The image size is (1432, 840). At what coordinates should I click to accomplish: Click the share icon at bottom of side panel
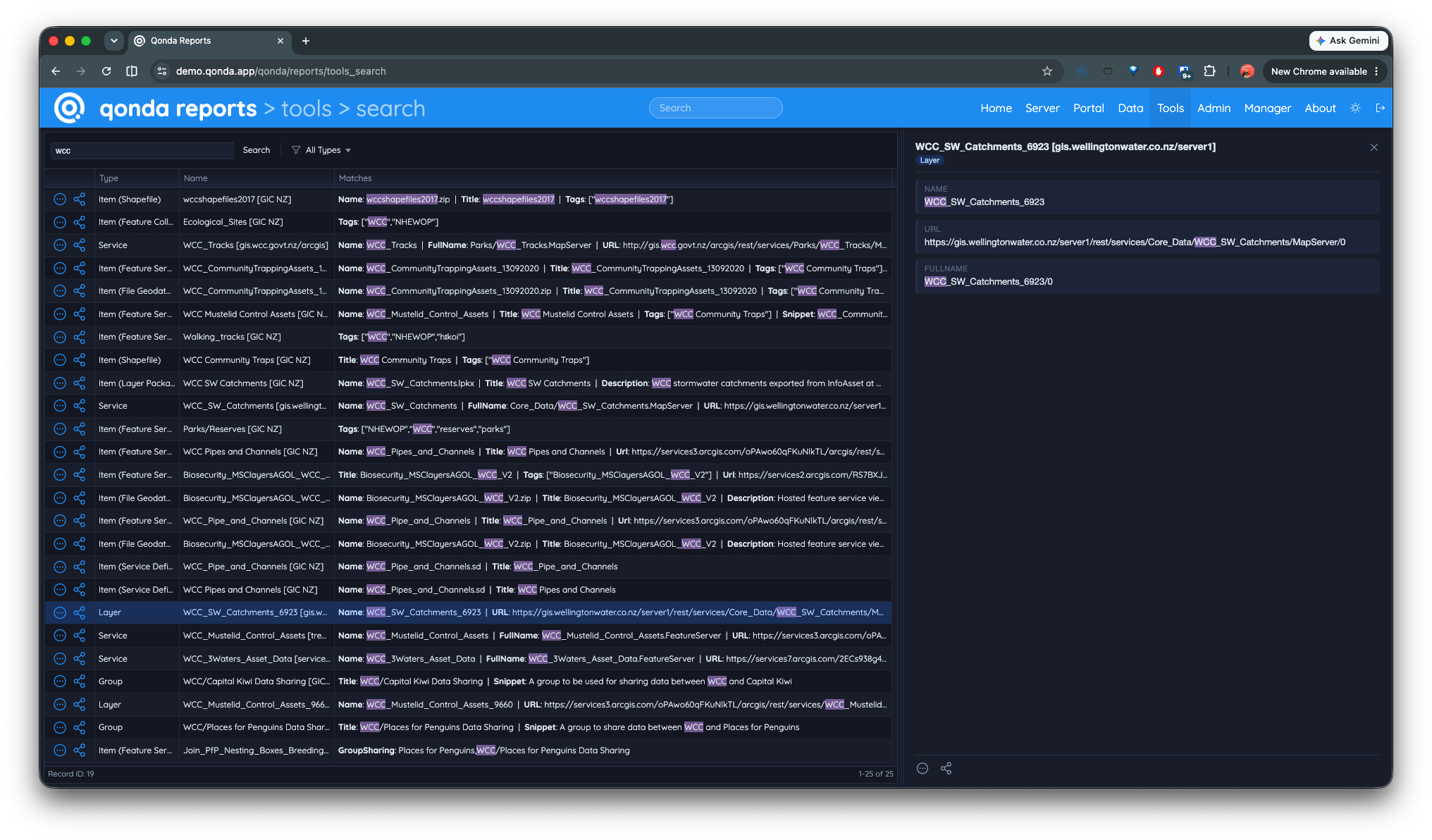[946, 769]
